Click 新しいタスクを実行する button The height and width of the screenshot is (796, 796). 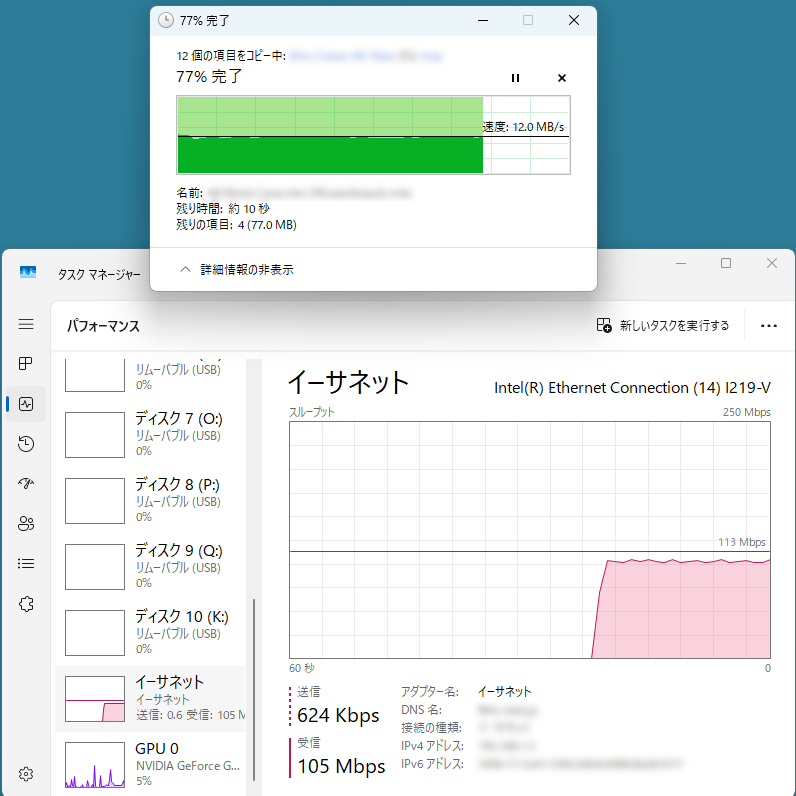[x=663, y=325]
